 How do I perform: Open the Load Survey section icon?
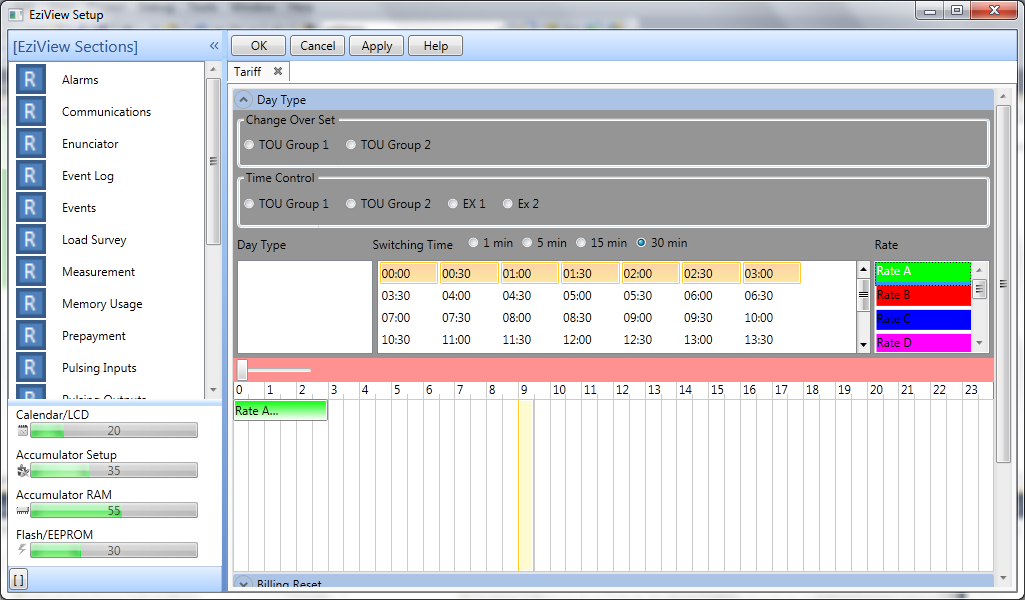pyautogui.click(x=30, y=240)
